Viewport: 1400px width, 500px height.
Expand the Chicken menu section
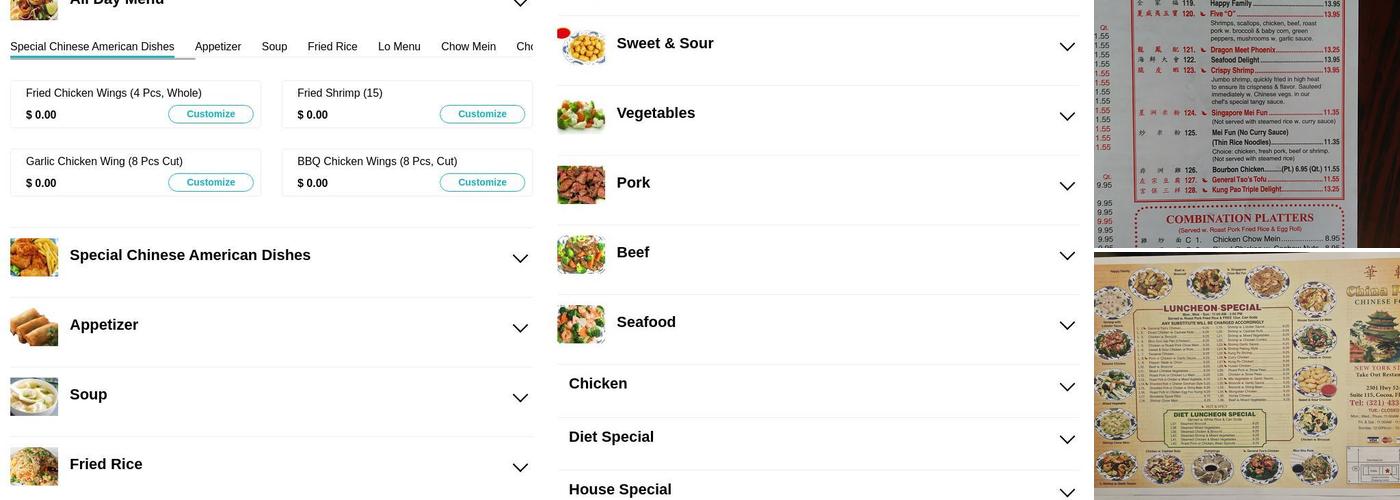pos(1067,387)
